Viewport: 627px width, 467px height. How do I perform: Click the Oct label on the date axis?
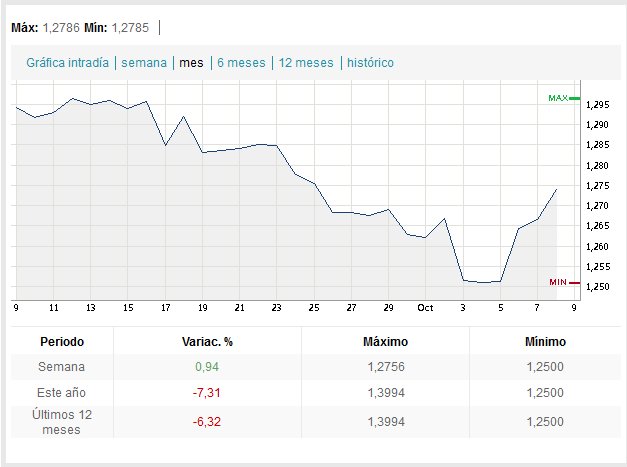426,307
